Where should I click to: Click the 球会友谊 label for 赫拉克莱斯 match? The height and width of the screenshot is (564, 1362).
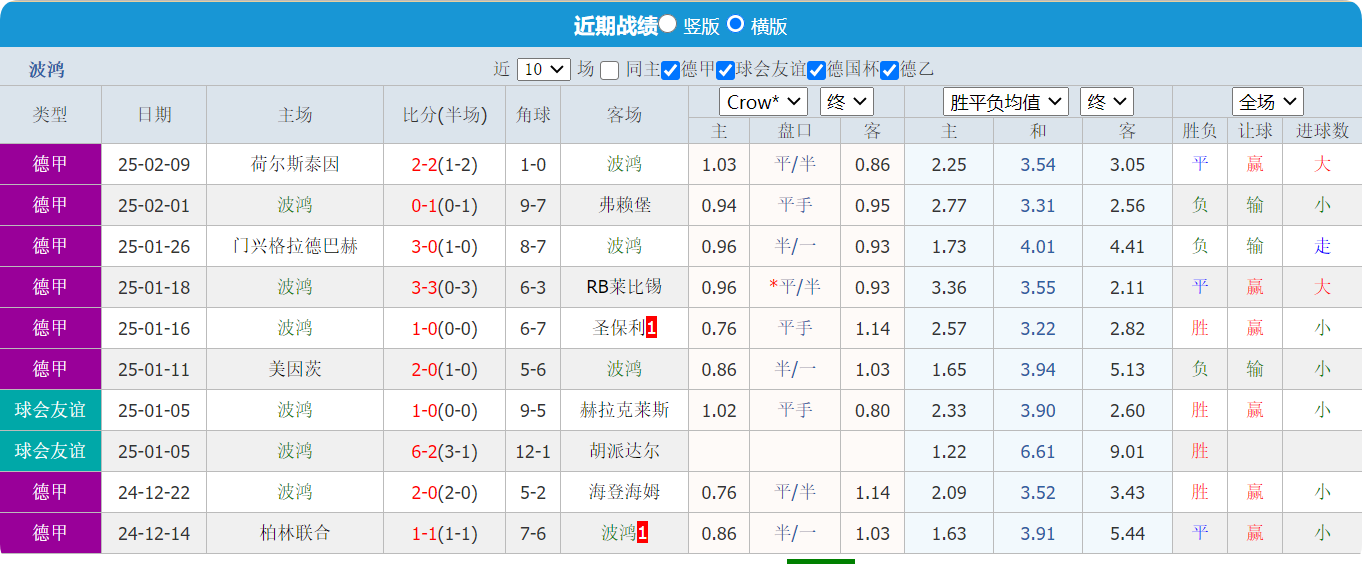click(x=50, y=410)
